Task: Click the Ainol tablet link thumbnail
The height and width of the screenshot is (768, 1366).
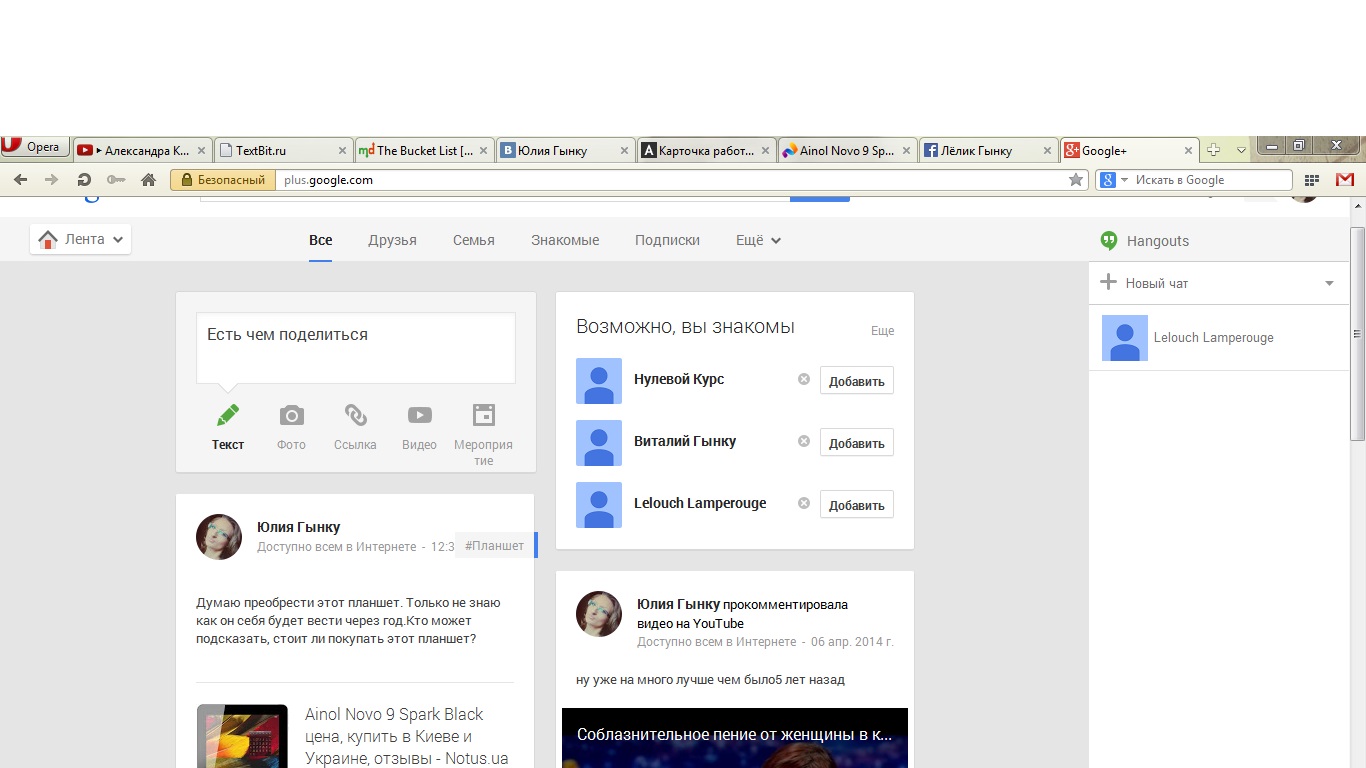Action: pyautogui.click(x=242, y=736)
